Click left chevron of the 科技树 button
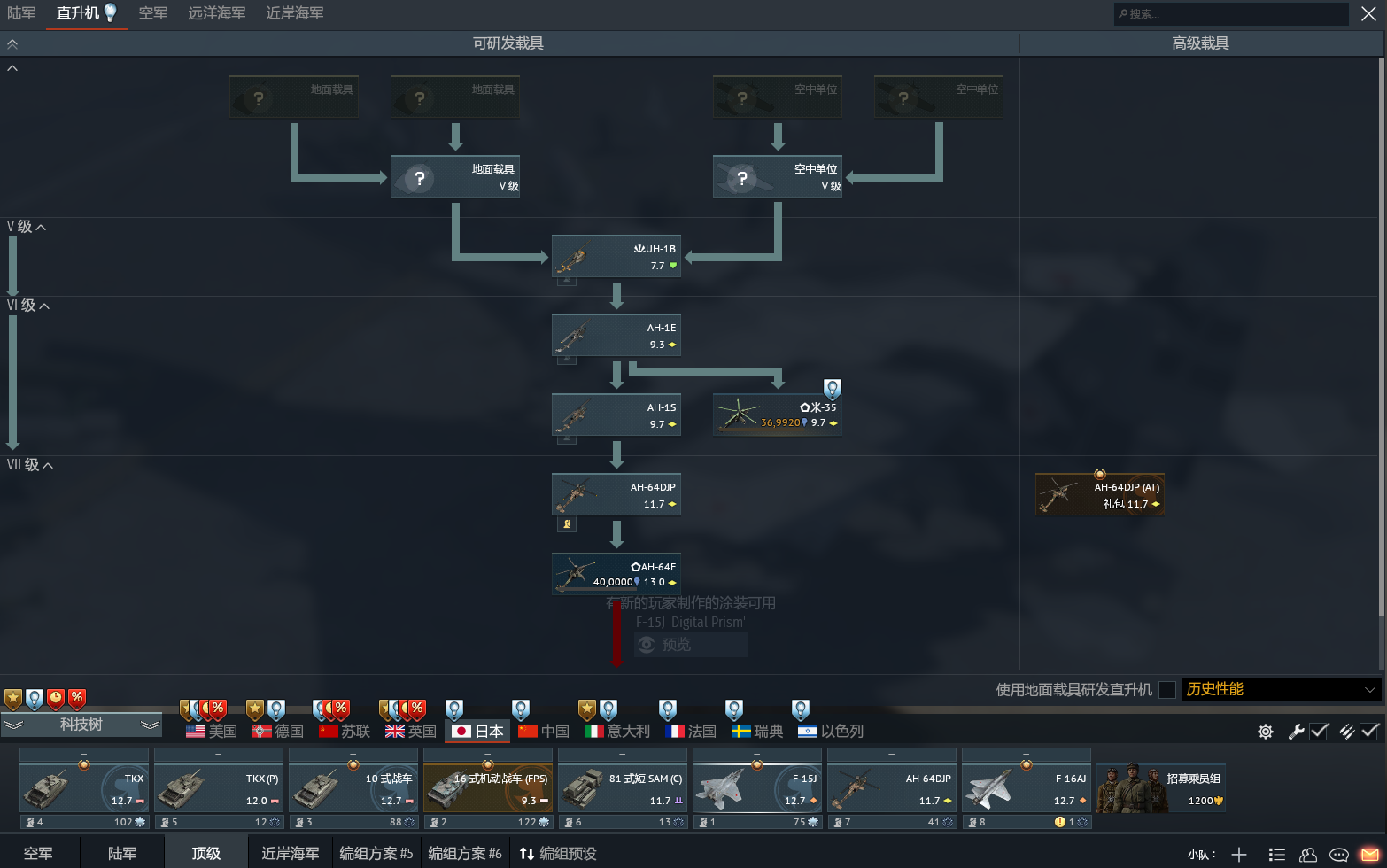1387x868 pixels. coord(13,725)
